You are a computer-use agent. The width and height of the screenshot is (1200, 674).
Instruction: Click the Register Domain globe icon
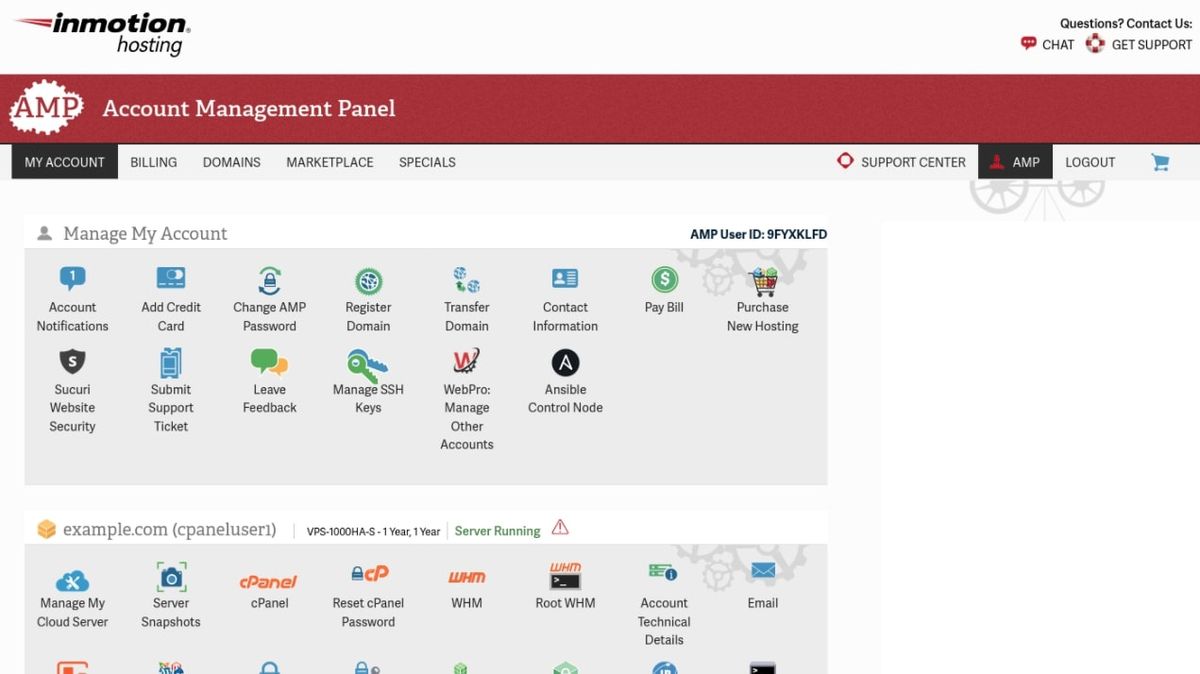click(368, 278)
